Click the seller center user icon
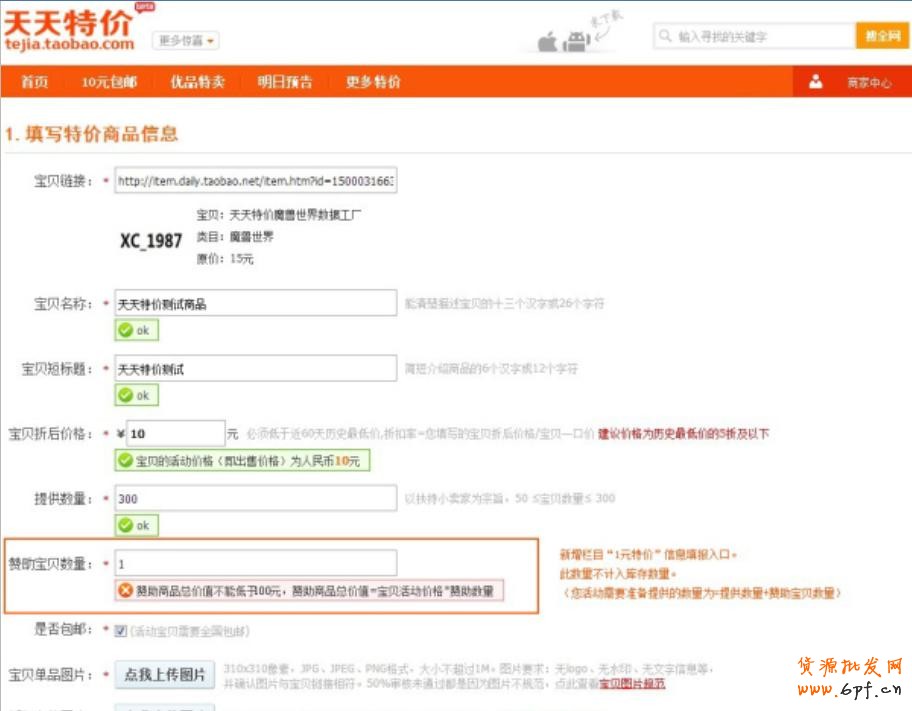912x711 pixels. [816, 82]
